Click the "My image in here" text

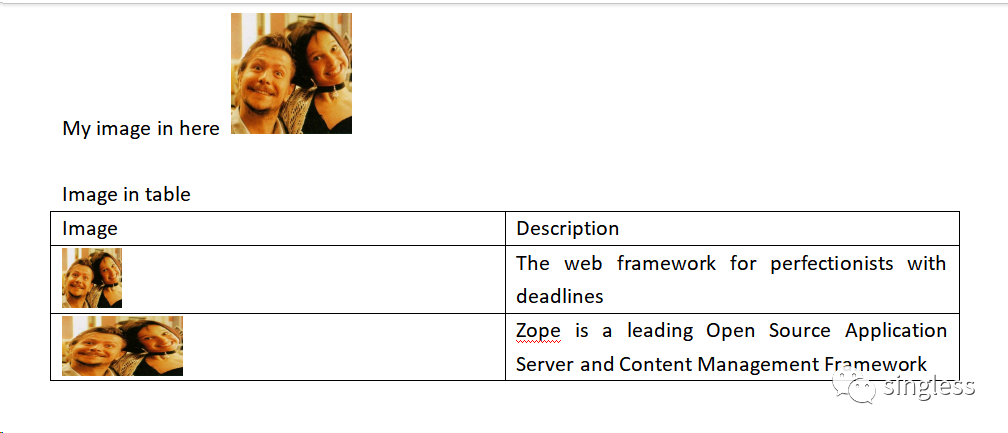pos(141,128)
